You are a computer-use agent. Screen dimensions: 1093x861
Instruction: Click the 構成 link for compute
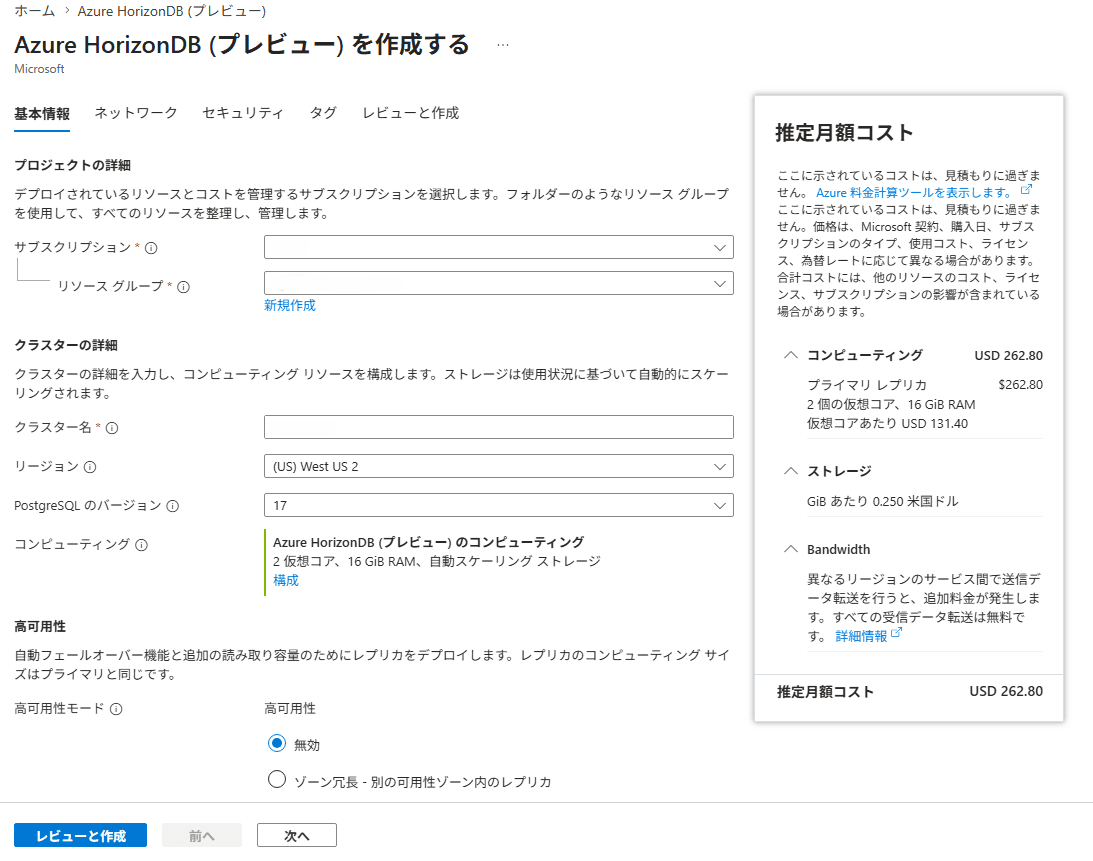click(286, 580)
